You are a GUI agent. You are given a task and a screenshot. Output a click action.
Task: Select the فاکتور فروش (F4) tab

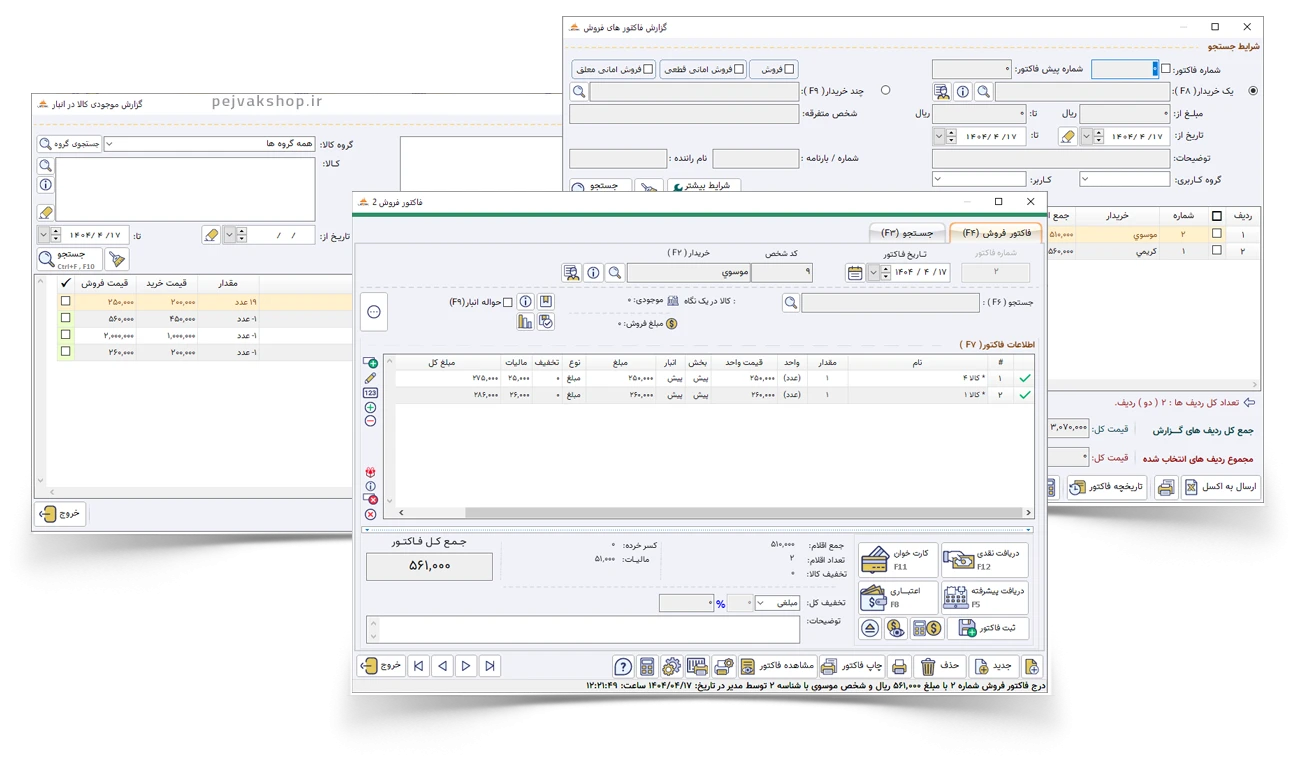point(995,233)
